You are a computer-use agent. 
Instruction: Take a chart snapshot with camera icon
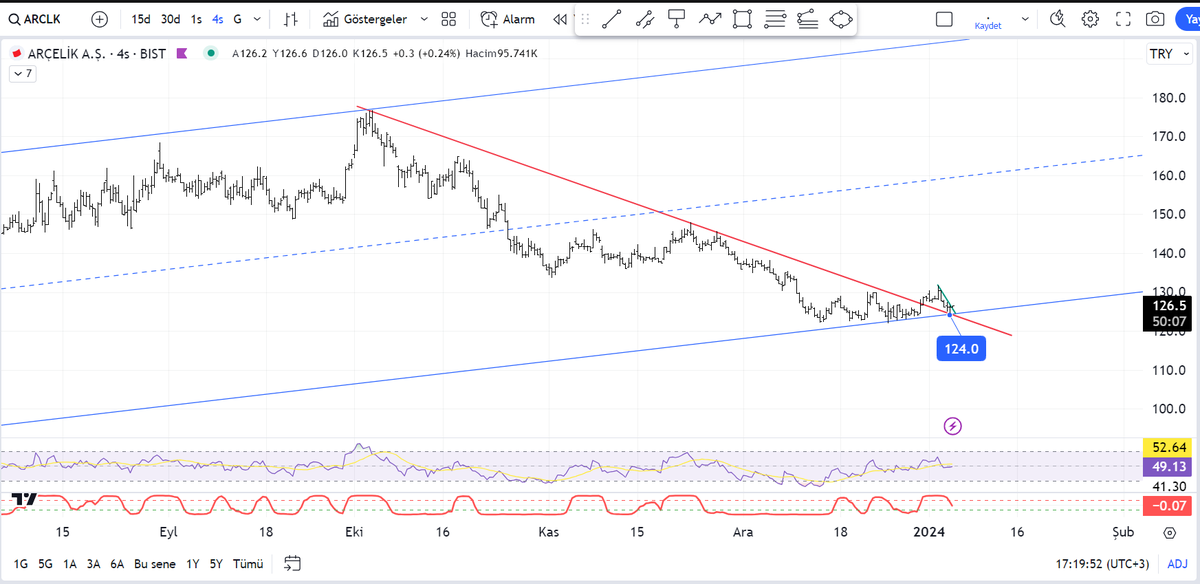[x=1155, y=19]
